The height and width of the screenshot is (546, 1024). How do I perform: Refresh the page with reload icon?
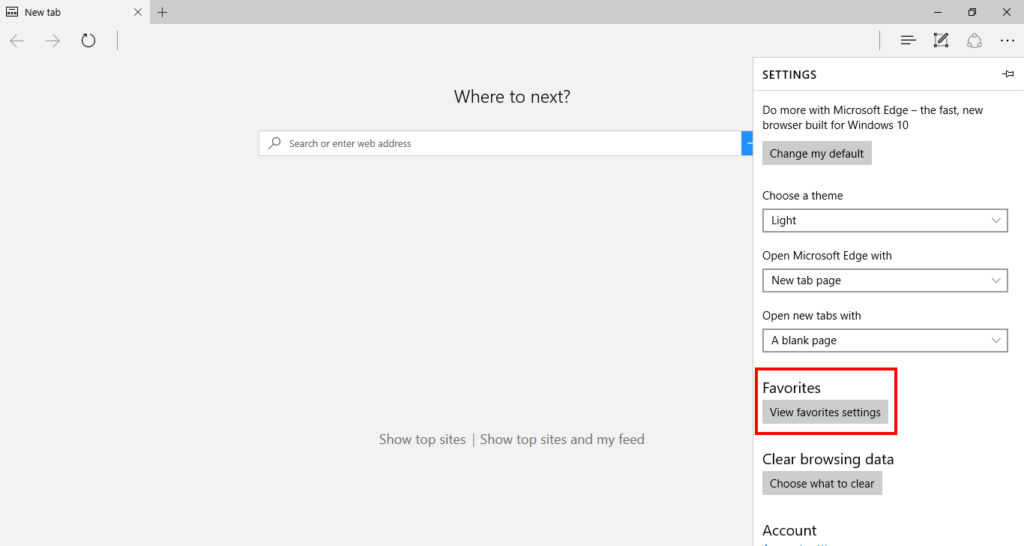(89, 41)
